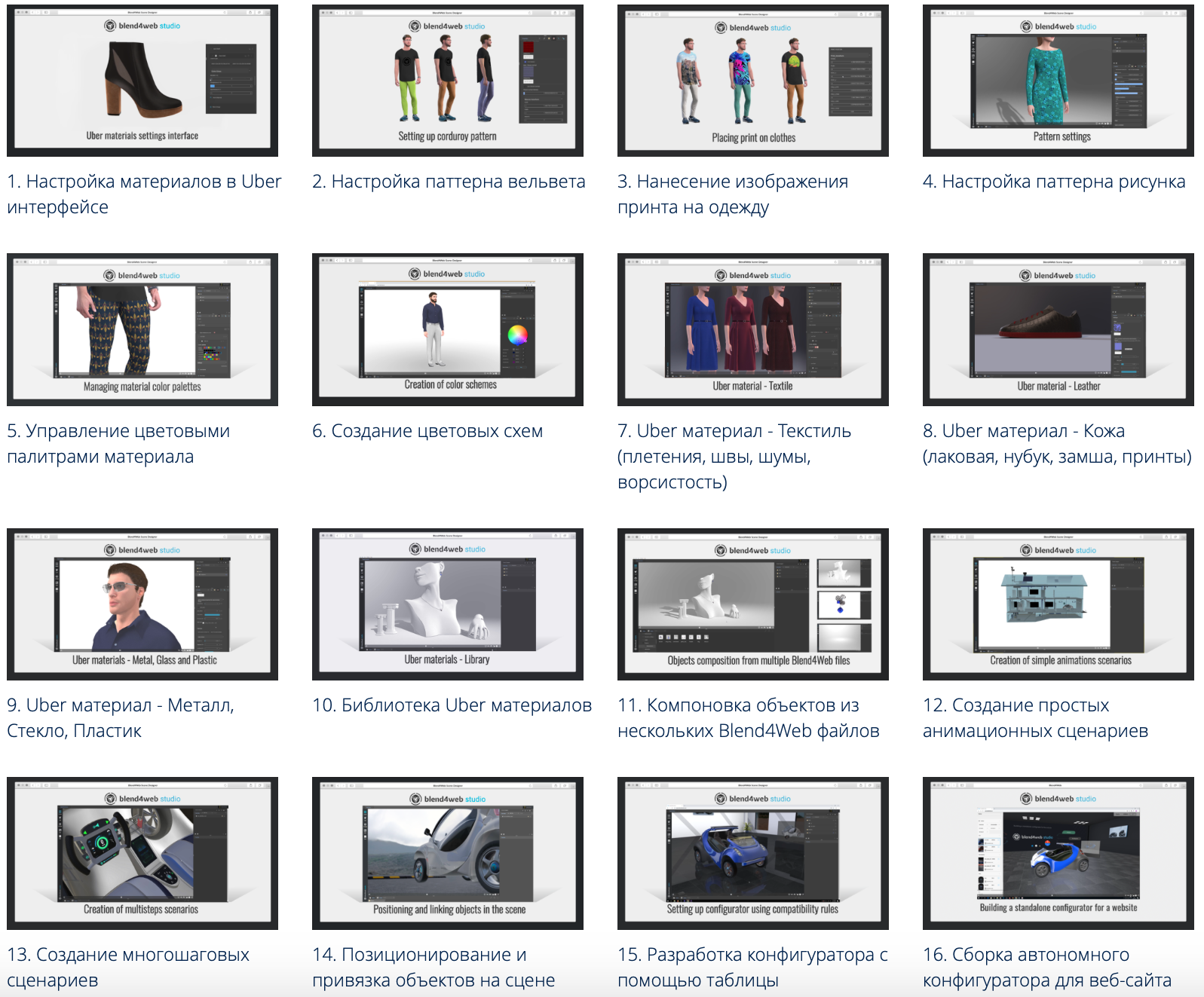This screenshot has width=1204, height=997.
Task: Open the Pattern settings video thumbnail
Action: (x=1058, y=81)
